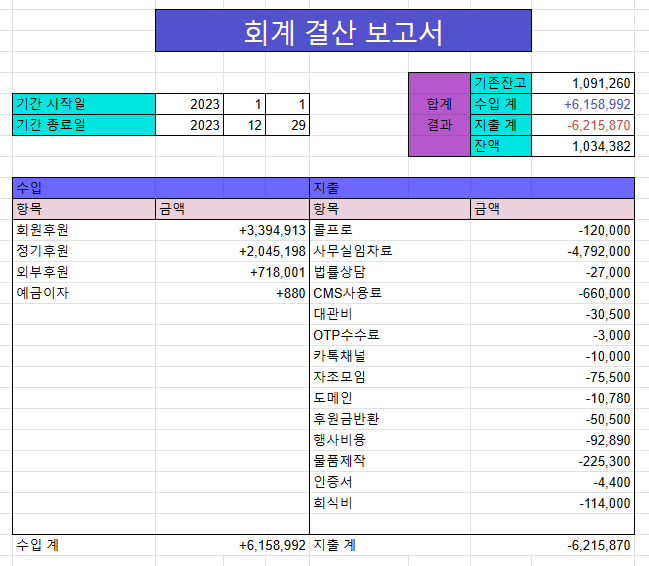Select the amount -10,780
Image resolution: width=649 pixels, height=566 pixels.
pyautogui.click(x=552, y=398)
